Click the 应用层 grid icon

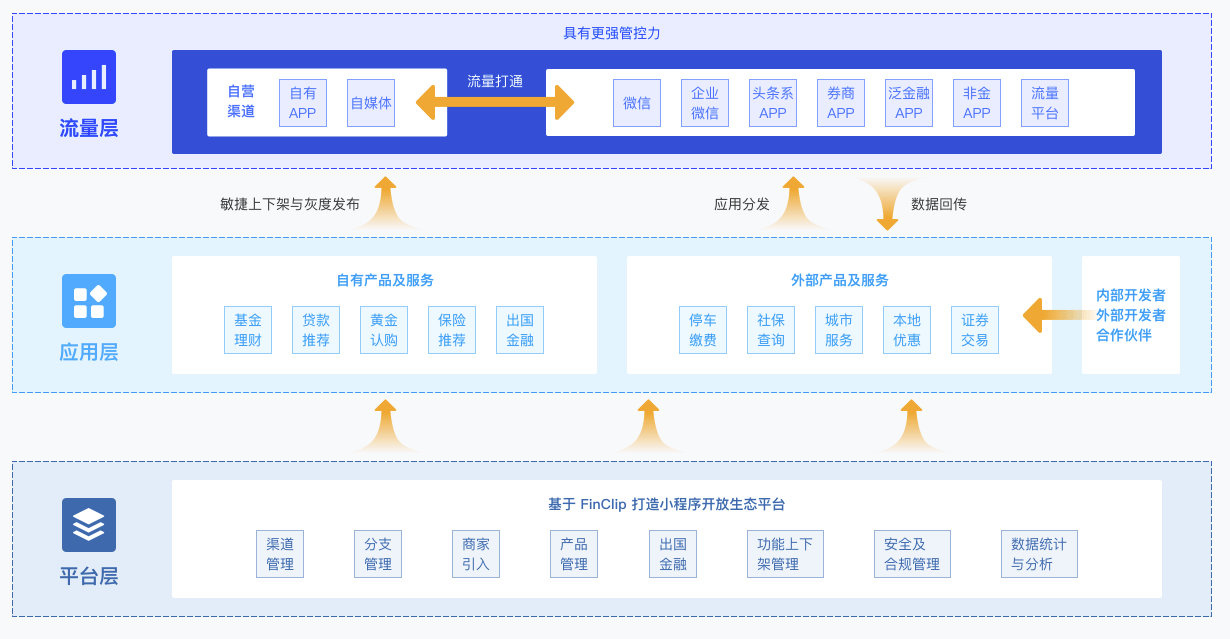[x=89, y=301]
